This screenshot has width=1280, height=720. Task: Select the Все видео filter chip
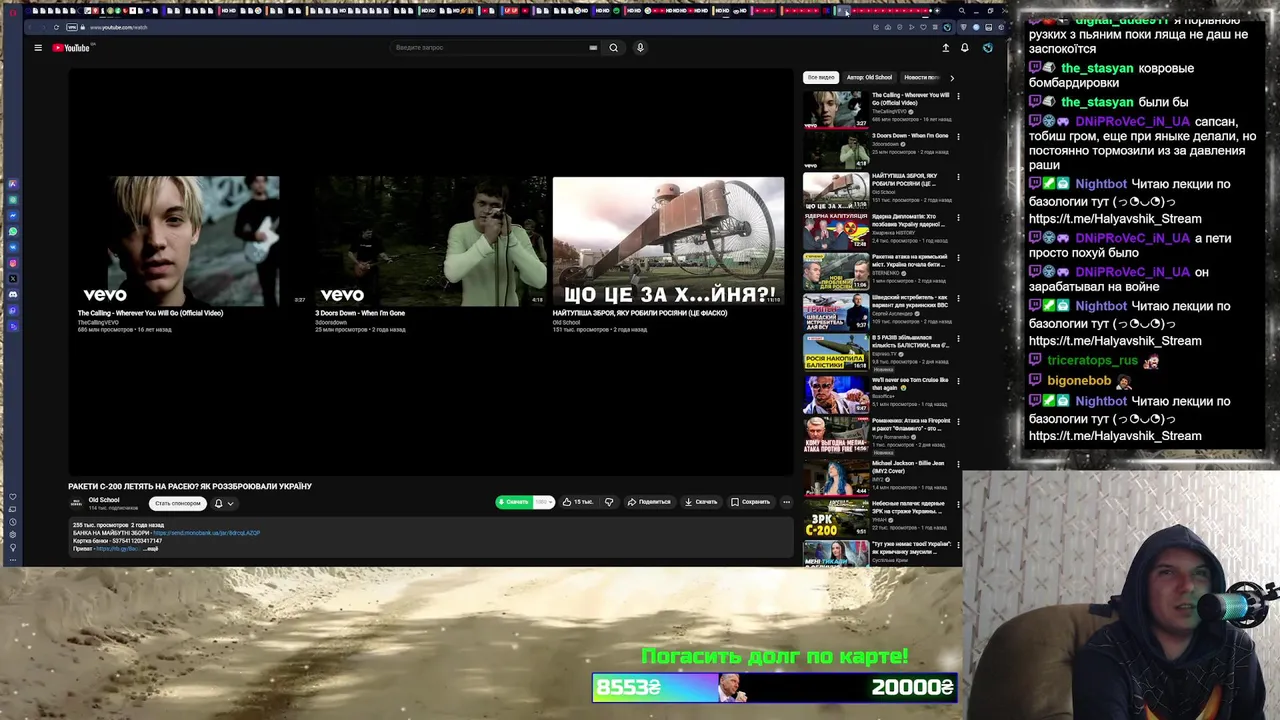tap(821, 77)
